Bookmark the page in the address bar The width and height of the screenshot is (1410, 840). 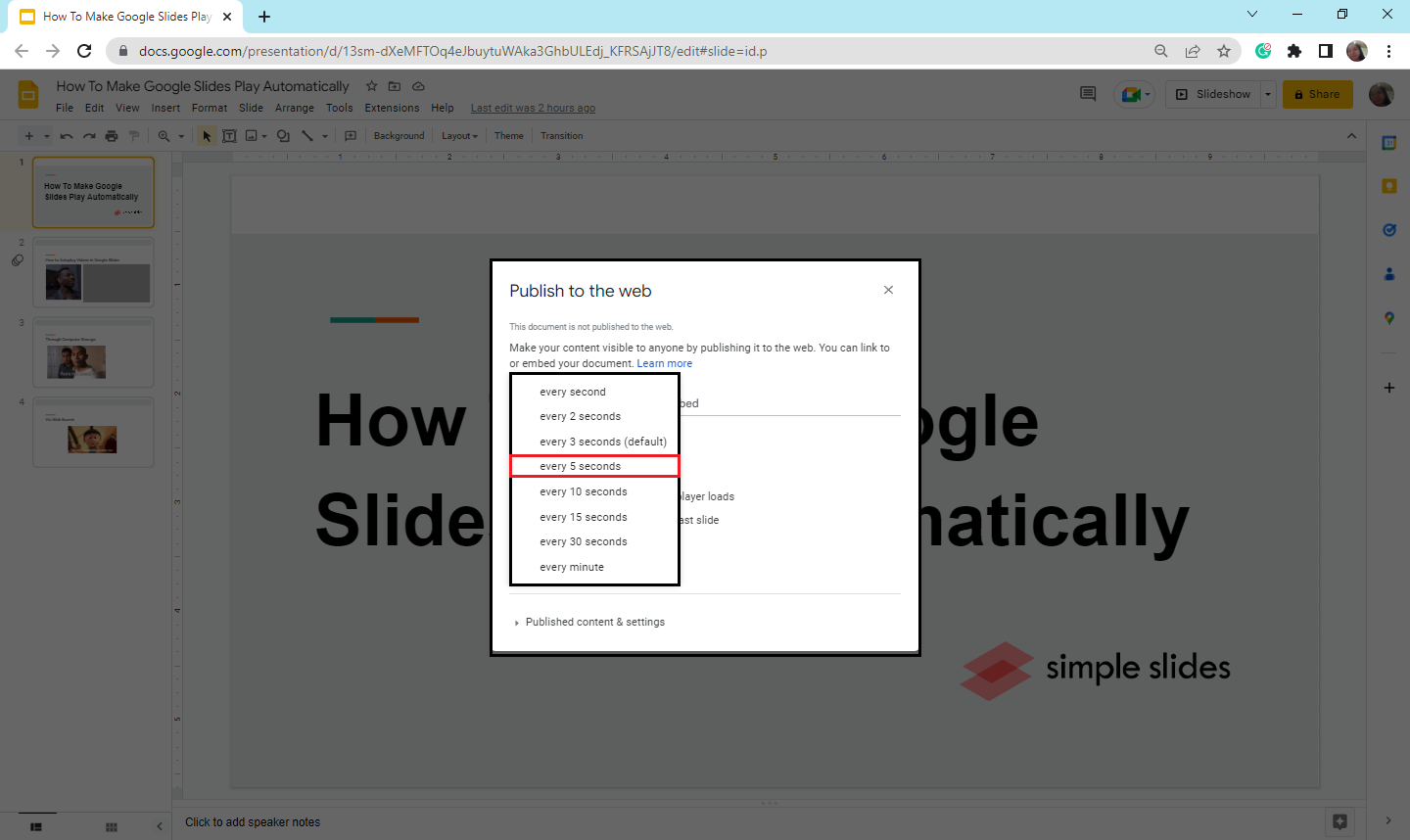(x=1225, y=51)
